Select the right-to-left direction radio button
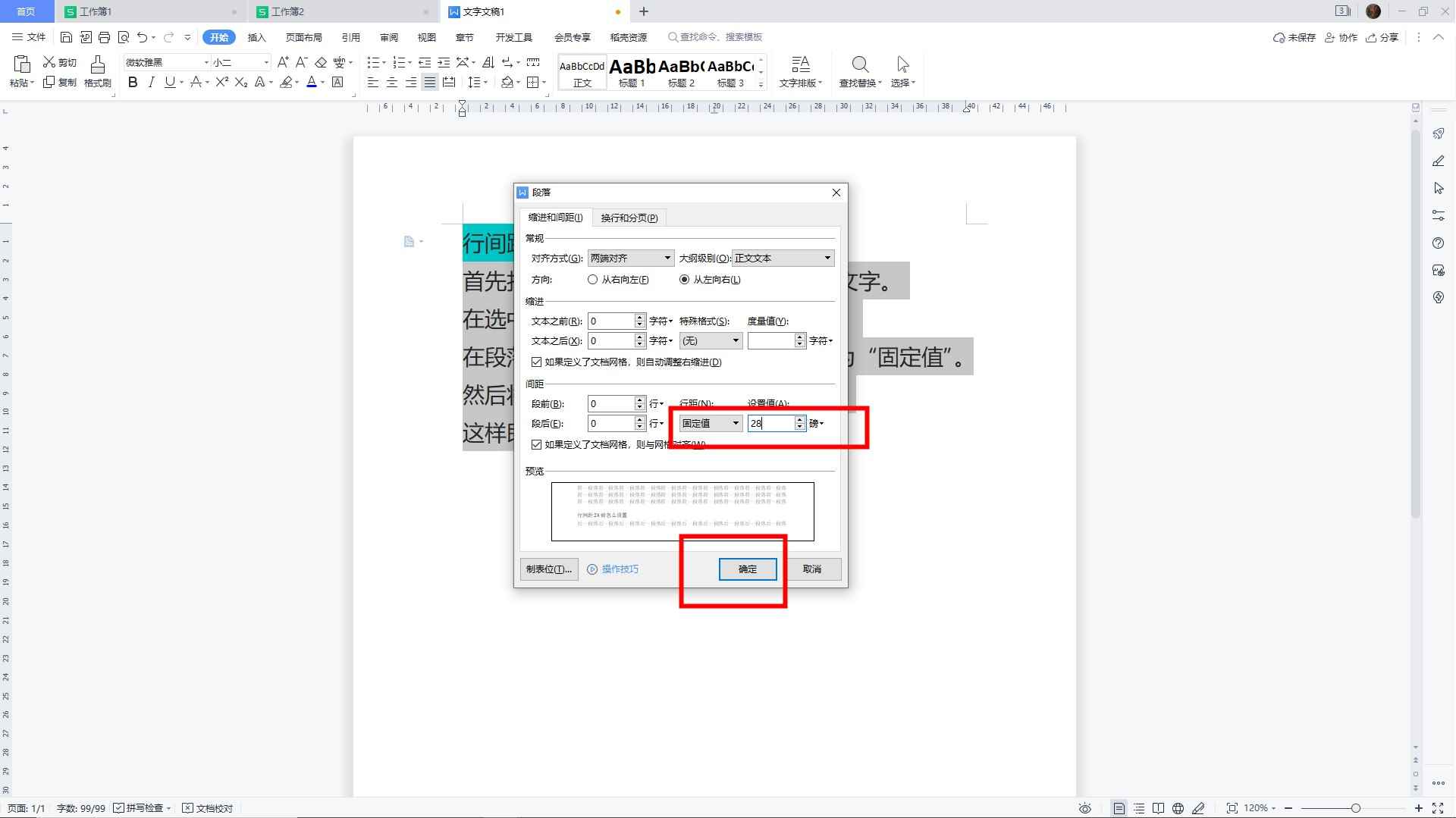This screenshot has height=818, width=1456. tap(592, 280)
